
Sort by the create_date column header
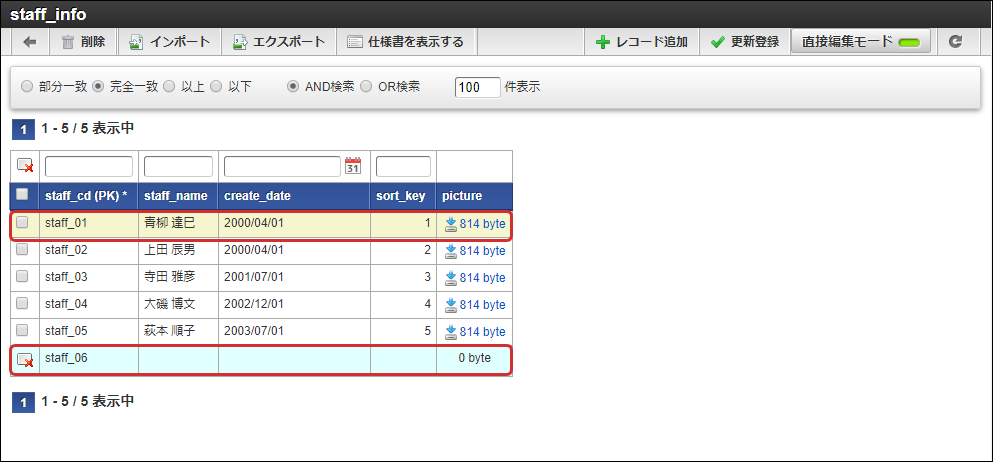(258, 196)
